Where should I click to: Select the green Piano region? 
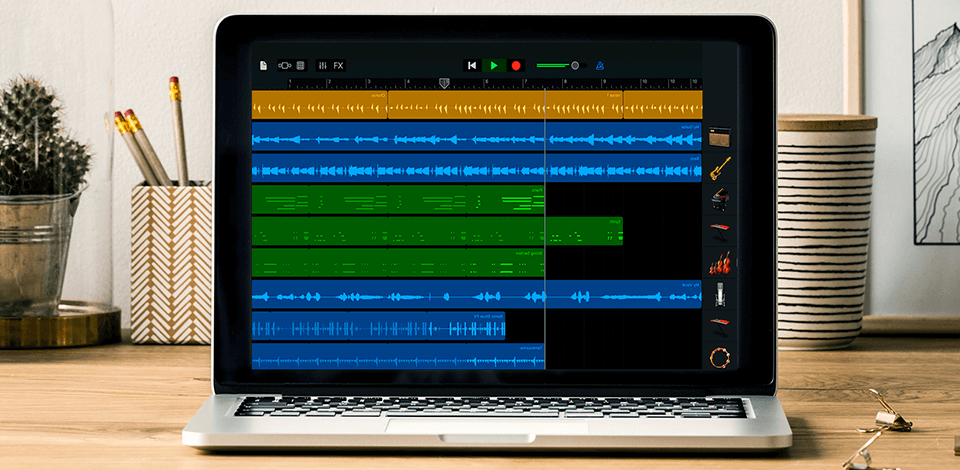coord(398,200)
